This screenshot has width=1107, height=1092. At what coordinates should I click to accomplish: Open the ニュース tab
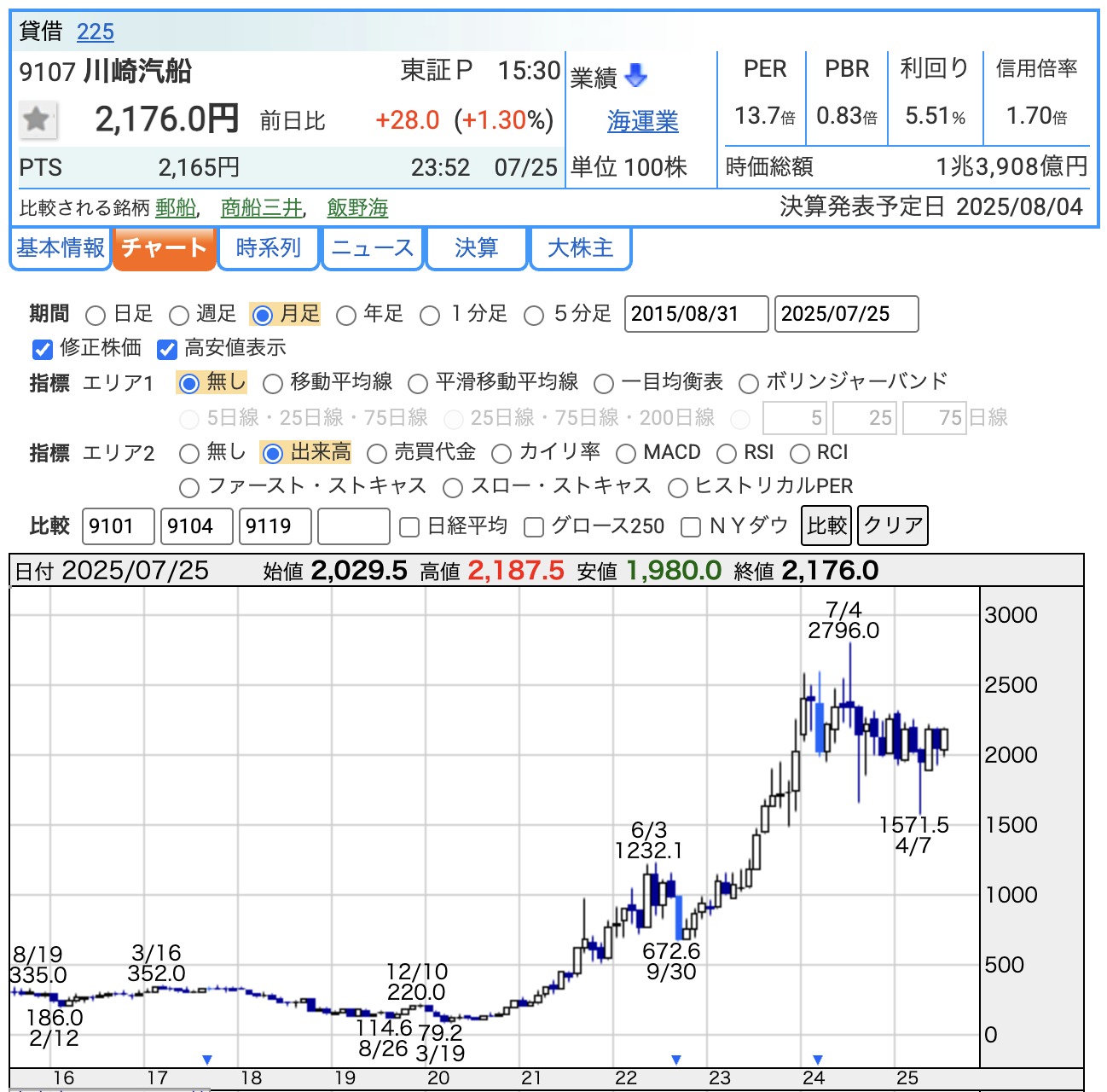(373, 248)
